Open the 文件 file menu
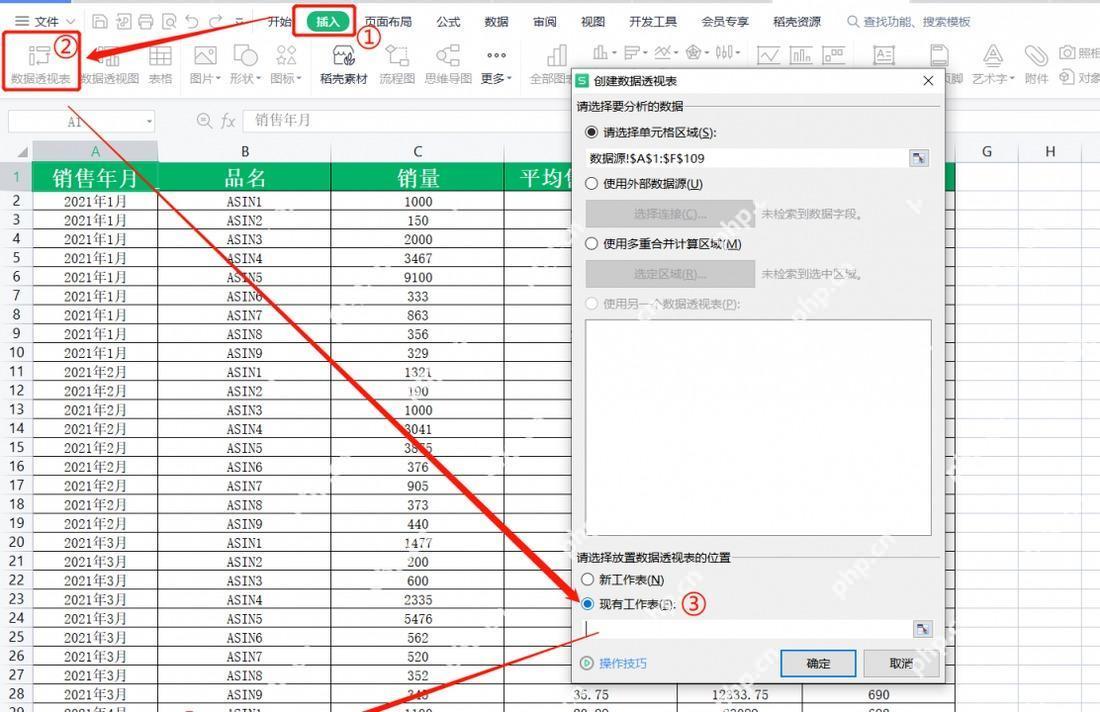This screenshot has height=712, width=1100. [46, 22]
